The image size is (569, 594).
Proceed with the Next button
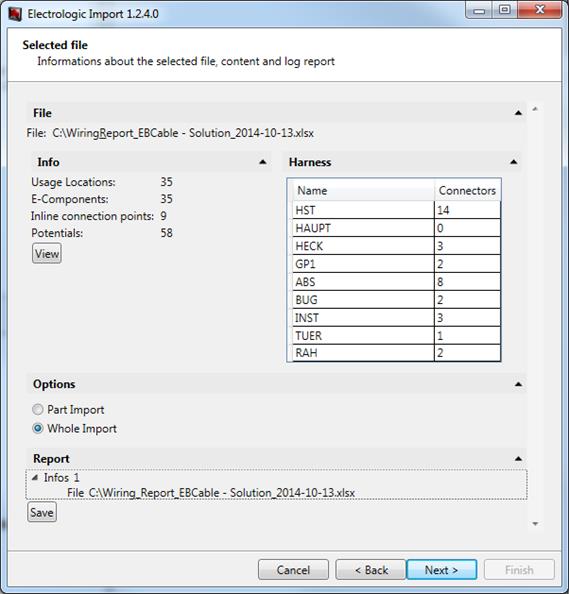tap(442, 570)
